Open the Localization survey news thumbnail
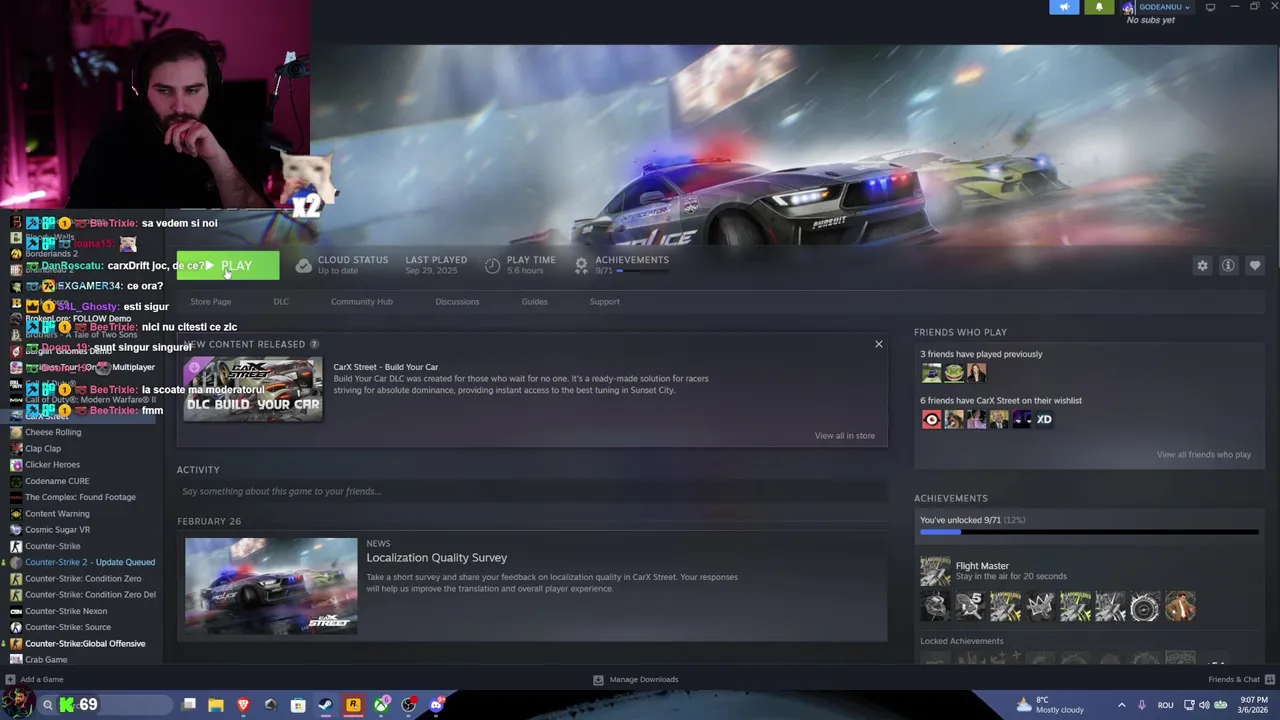The height and width of the screenshot is (720, 1280). [271, 586]
